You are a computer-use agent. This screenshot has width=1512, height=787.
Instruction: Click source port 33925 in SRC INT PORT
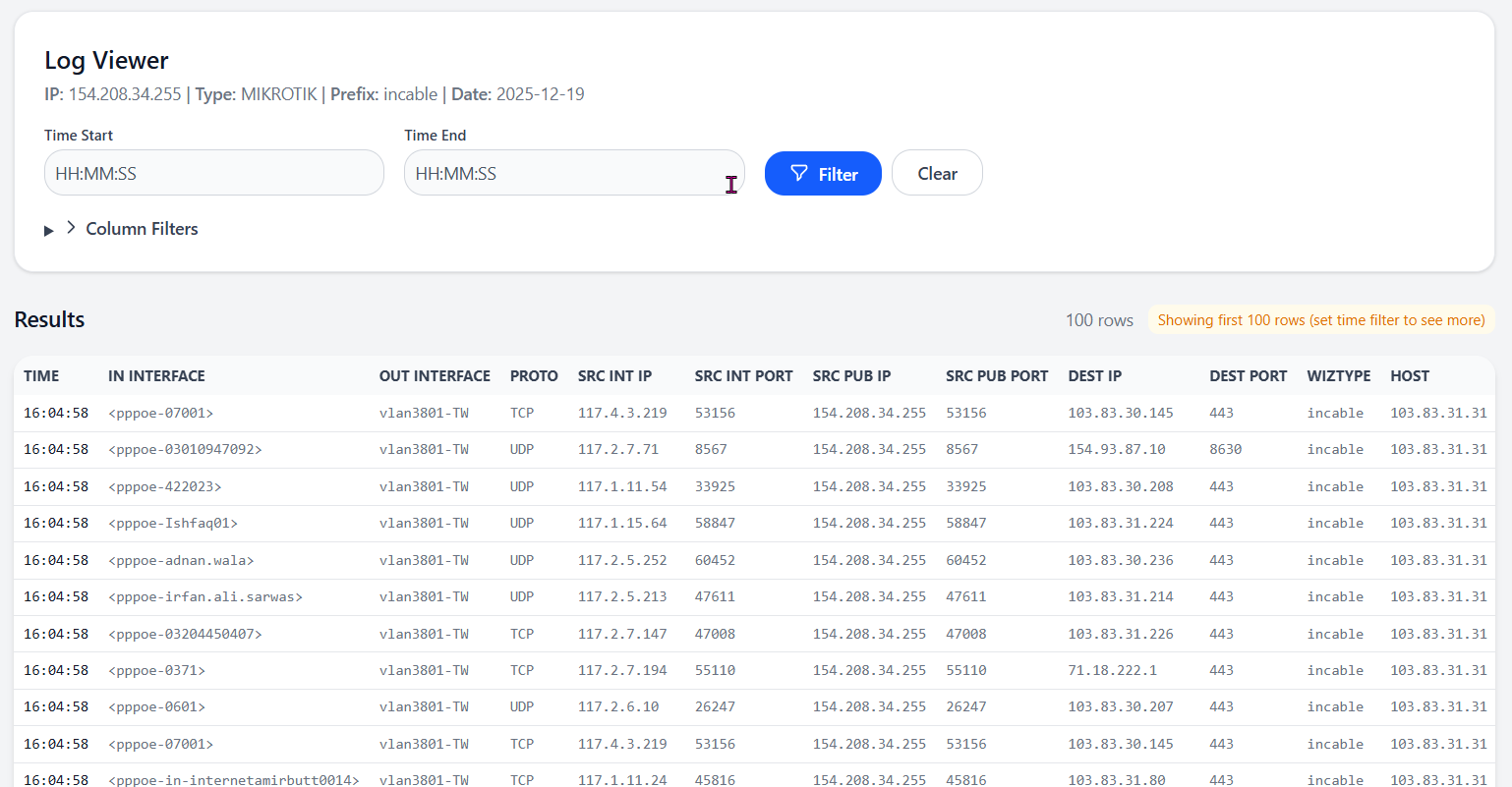tap(715, 486)
